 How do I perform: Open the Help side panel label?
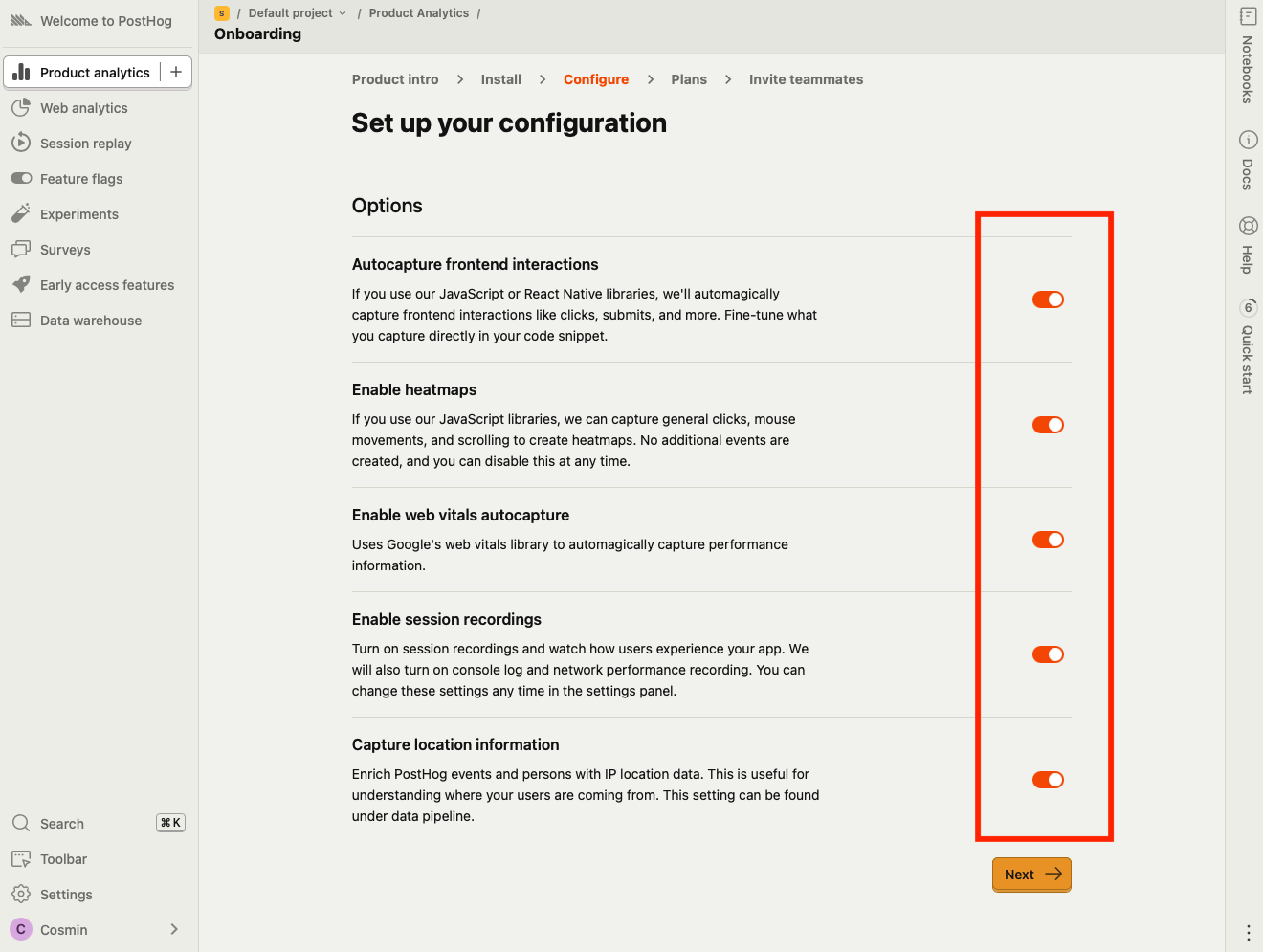click(x=1248, y=259)
